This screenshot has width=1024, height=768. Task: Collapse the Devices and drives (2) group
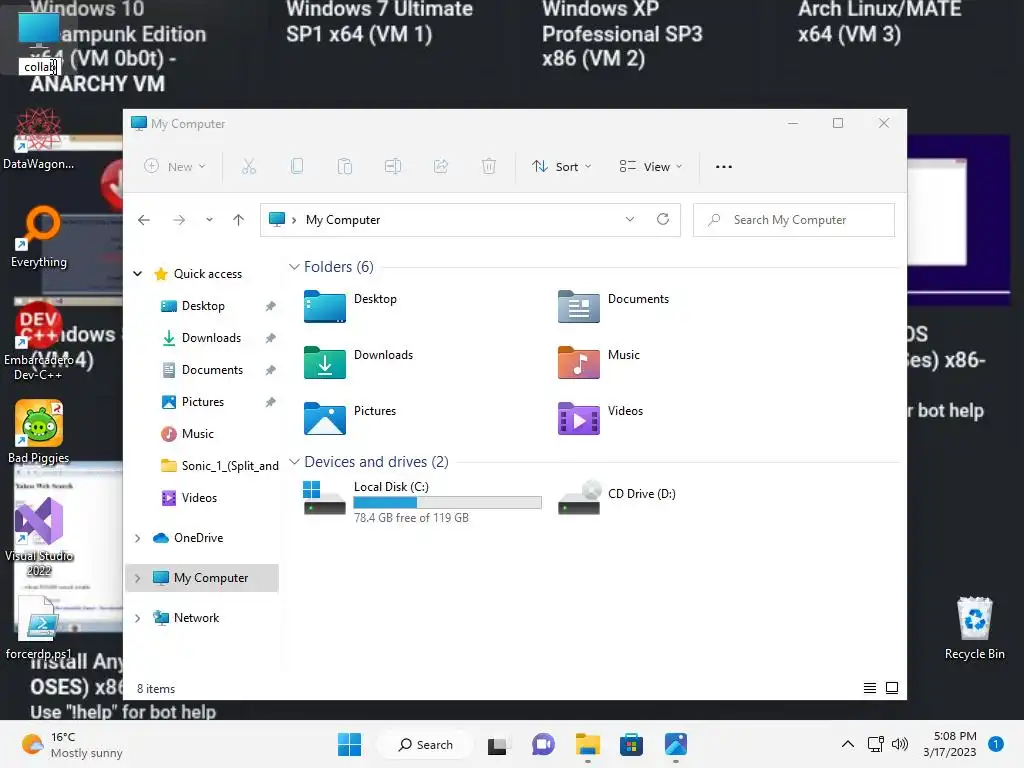(295, 462)
